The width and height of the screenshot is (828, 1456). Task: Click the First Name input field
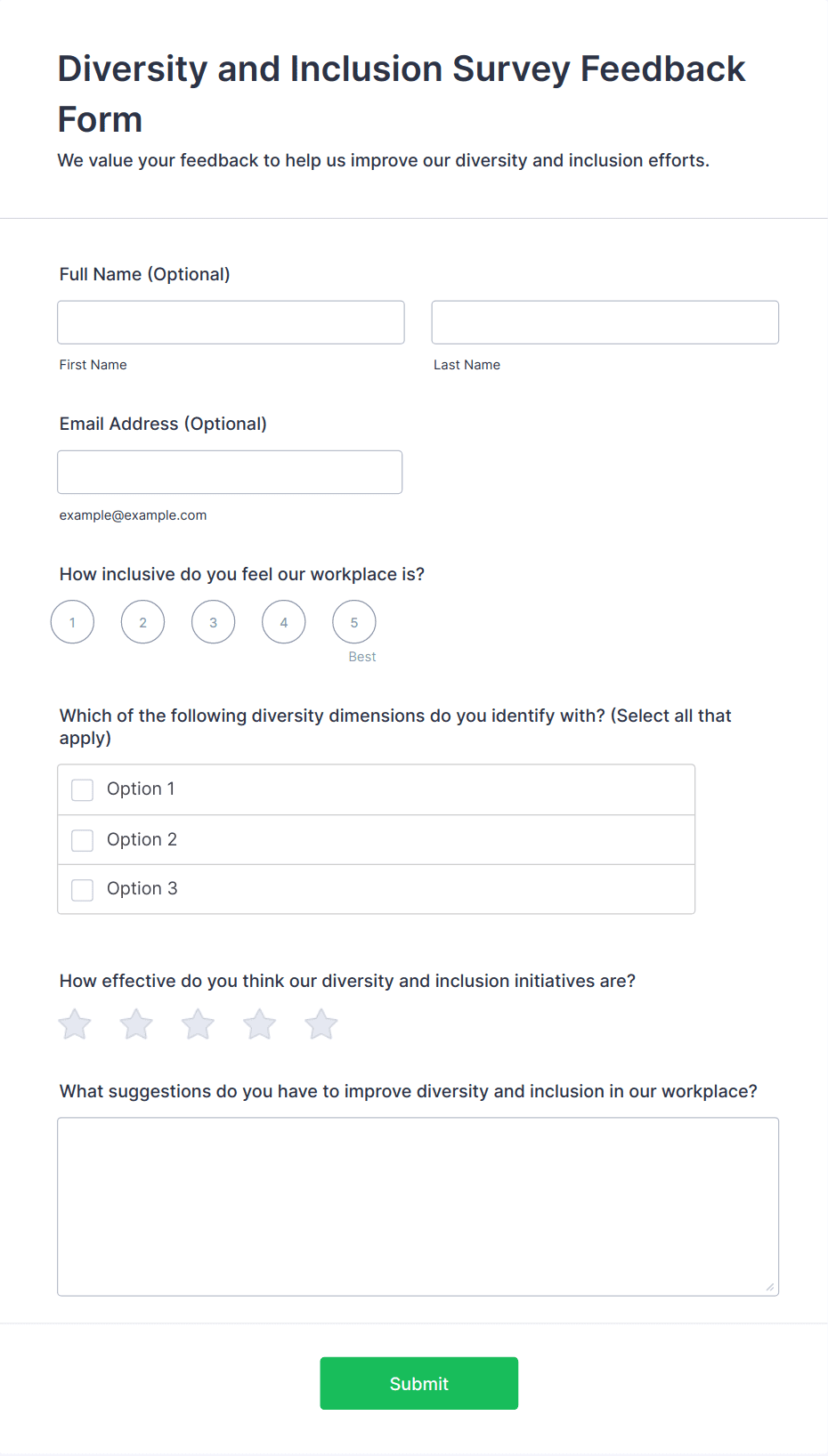pos(231,322)
